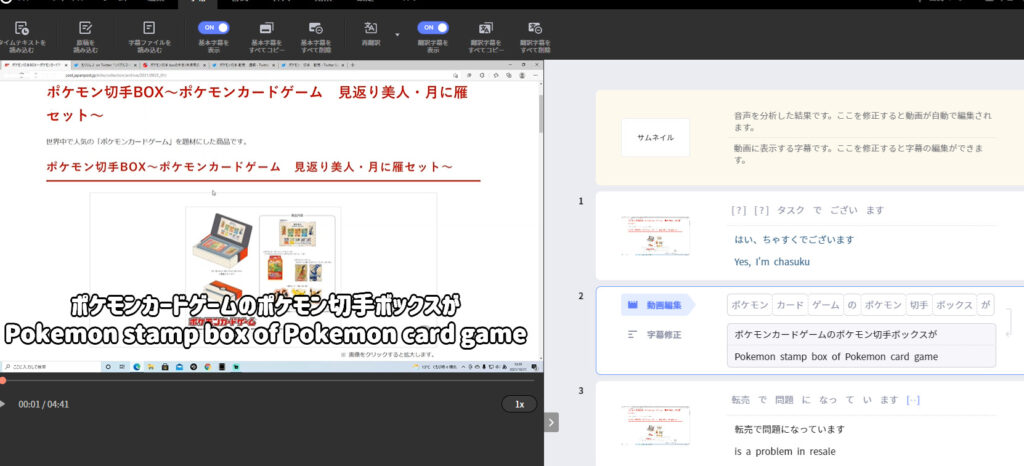The height and width of the screenshot is (466, 1024).
Task: Click the 切手 word chip in row 2
Action: pyautogui.click(x=918, y=305)
